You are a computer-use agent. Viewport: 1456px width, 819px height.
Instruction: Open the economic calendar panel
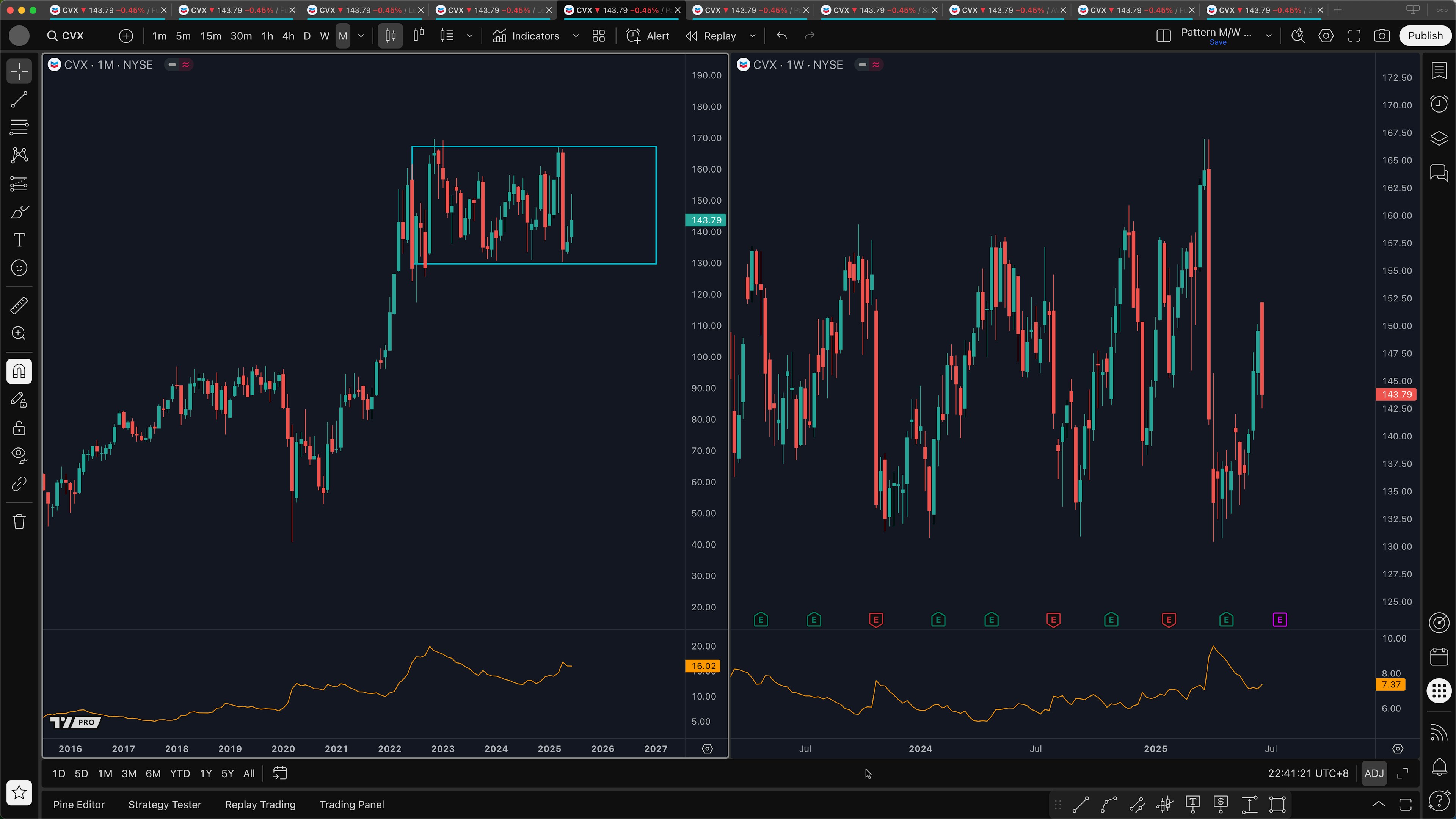pyautogui.click(x=1439, y=657)
